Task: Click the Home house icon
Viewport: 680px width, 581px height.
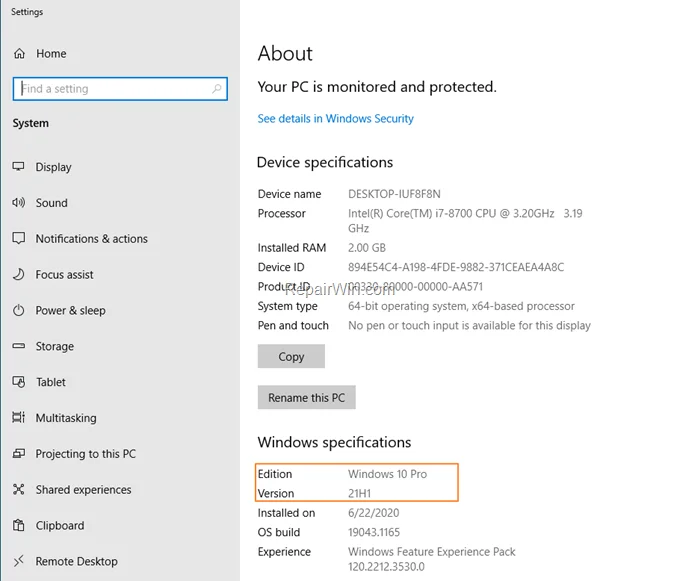Action: click(19, 54)
